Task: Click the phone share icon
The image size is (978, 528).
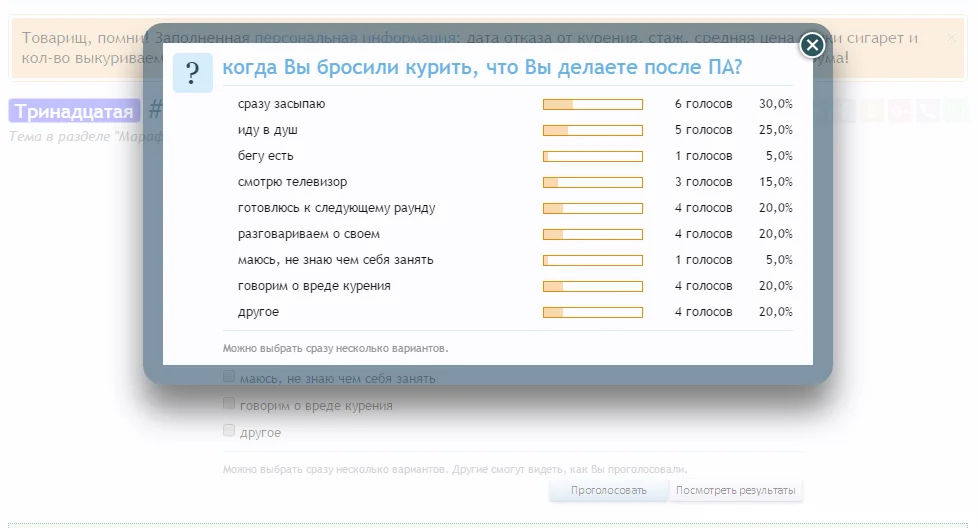Action: coord(929,111)
